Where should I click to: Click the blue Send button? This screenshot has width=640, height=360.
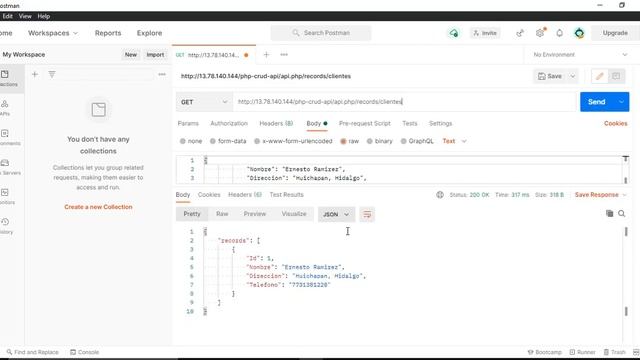click(x=597, y=102)
